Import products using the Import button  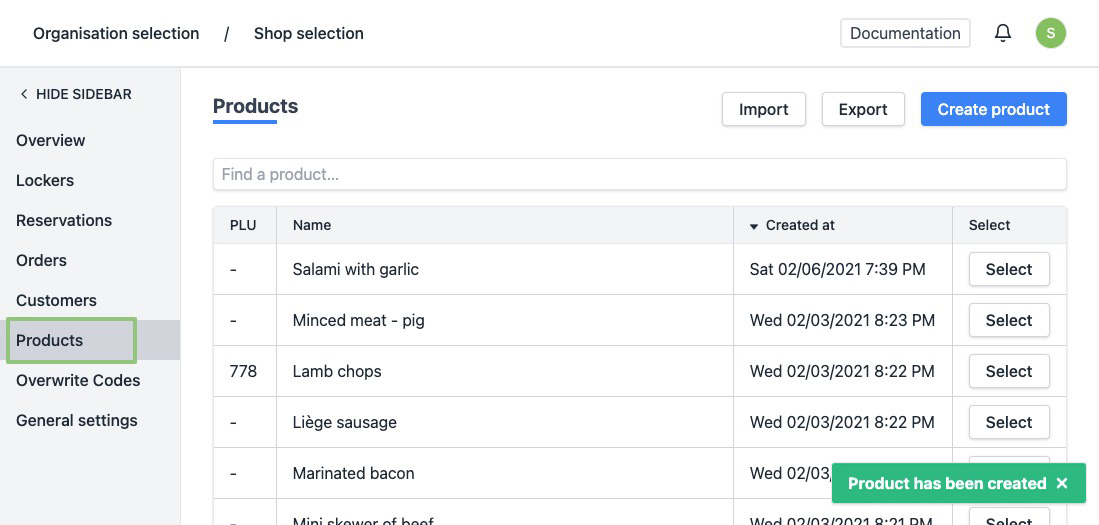pyautogui.click(x=763, y=109)
